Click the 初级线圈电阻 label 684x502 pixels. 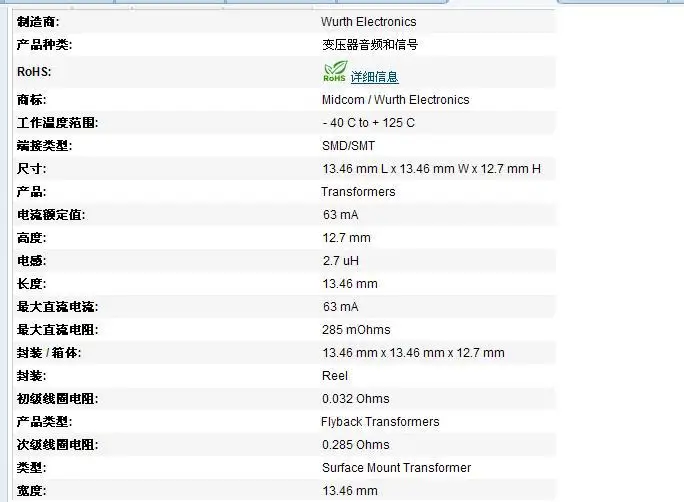[58, 399]
